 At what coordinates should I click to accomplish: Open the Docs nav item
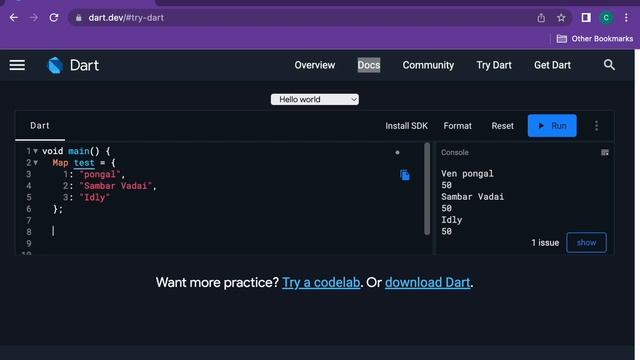click(369, 65)
